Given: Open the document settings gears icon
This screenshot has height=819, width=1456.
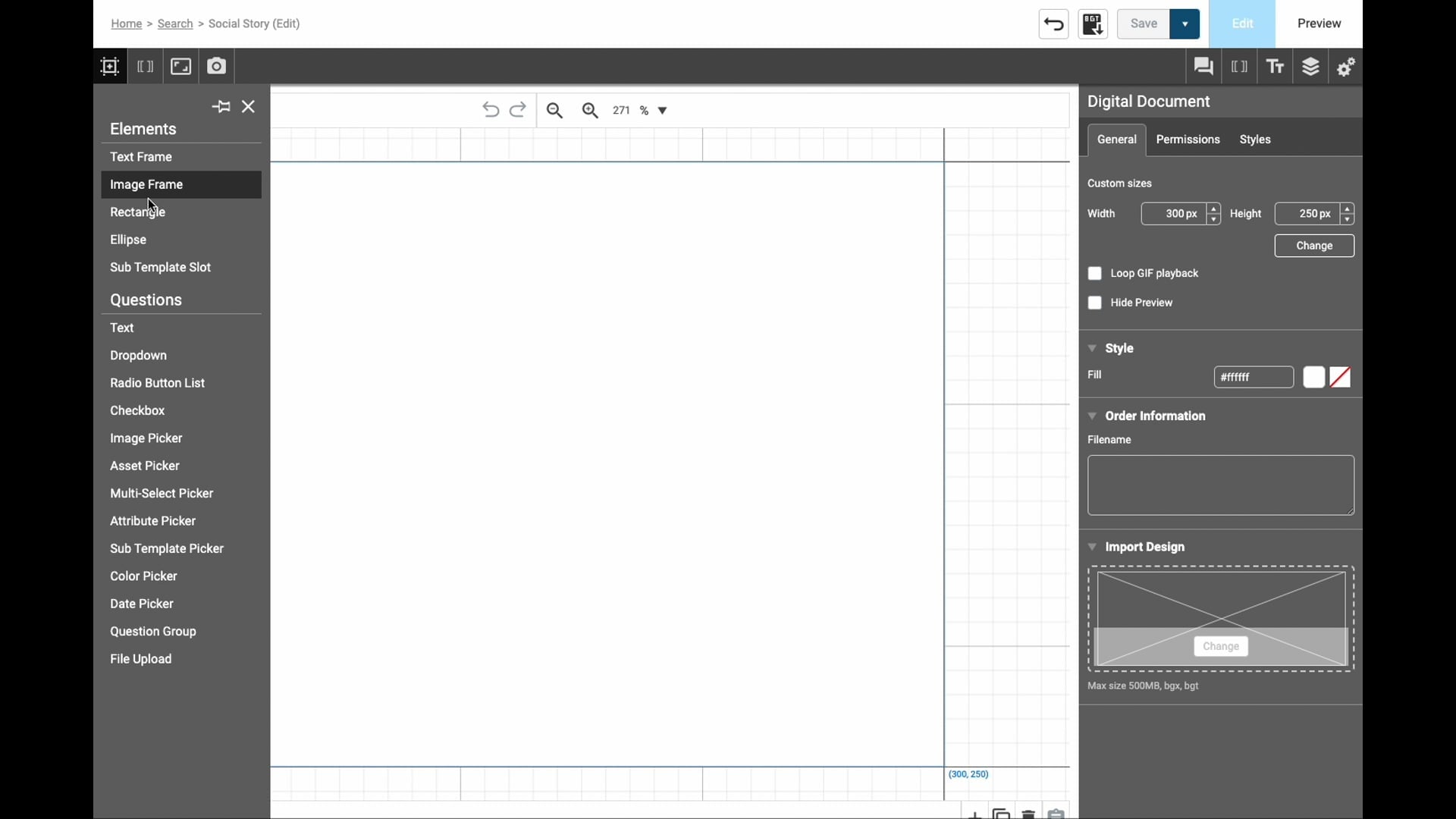Looking at the screenshot, I should tap(1348, 67).
